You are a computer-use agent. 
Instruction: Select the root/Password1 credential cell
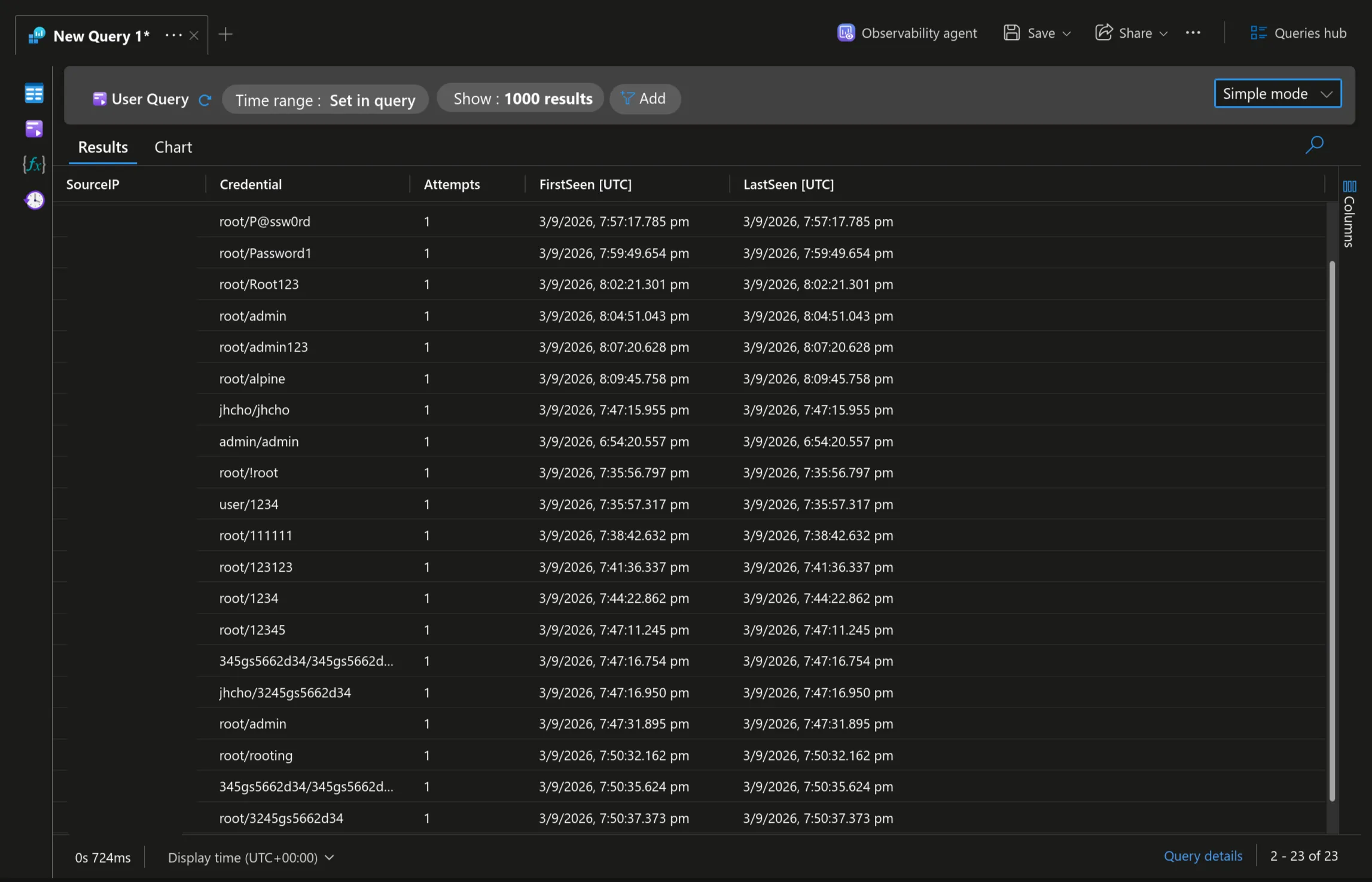pos(265,253)
